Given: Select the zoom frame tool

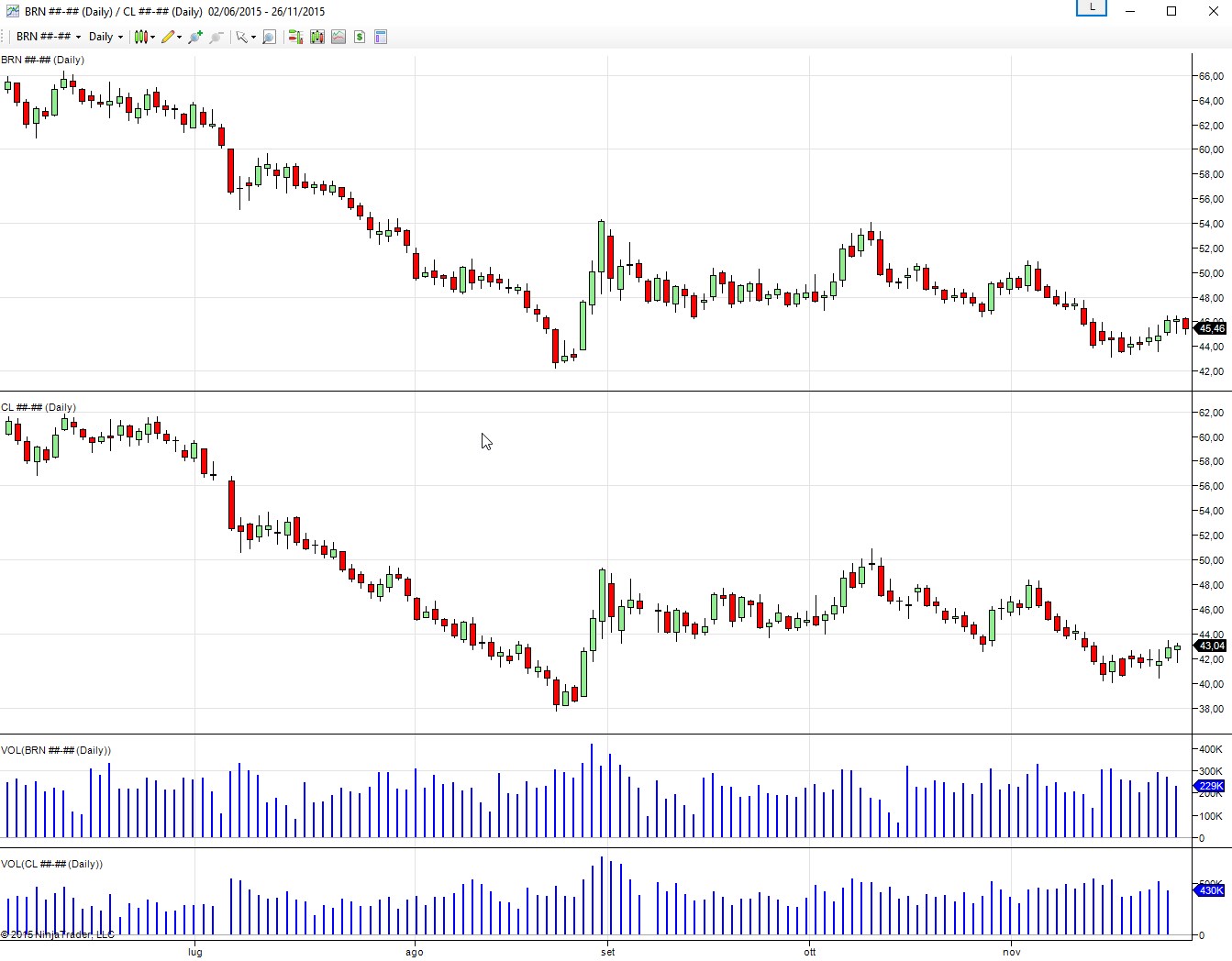Looking at the screenshot, I should tap(269, 37).
